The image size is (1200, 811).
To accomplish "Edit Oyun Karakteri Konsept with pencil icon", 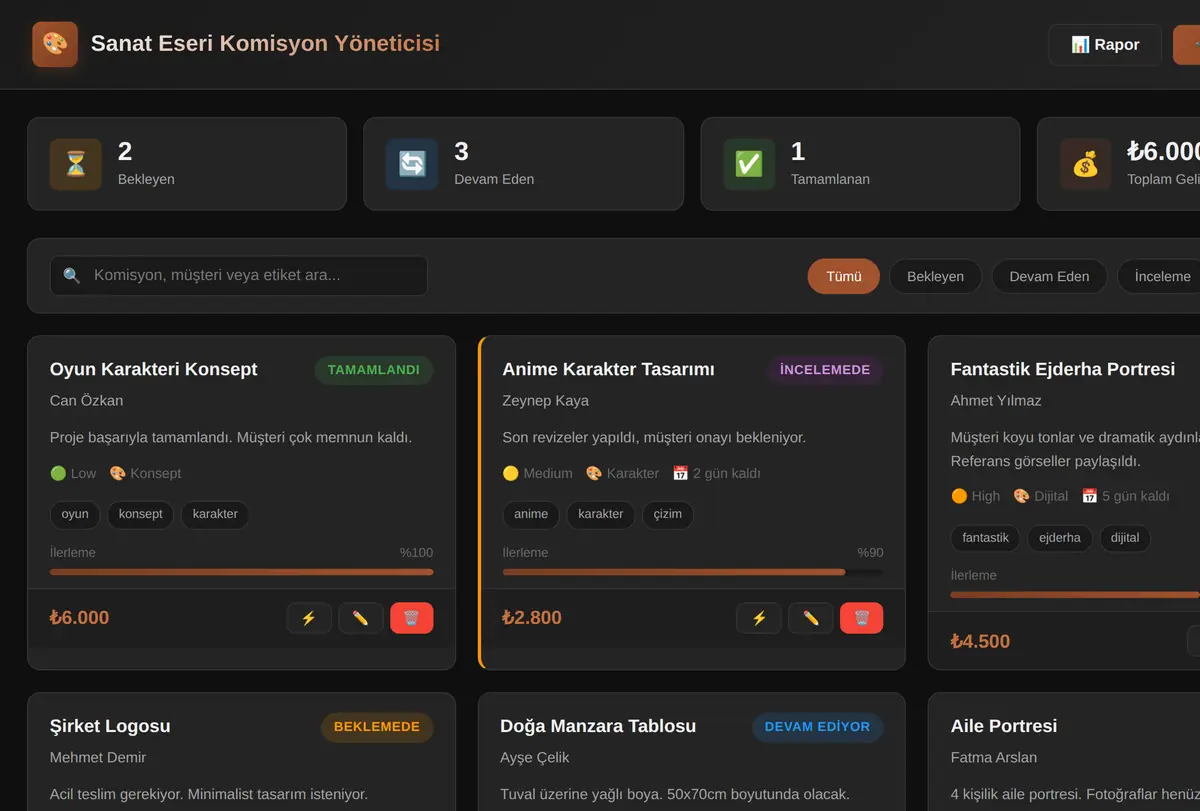I will (361, 618).
